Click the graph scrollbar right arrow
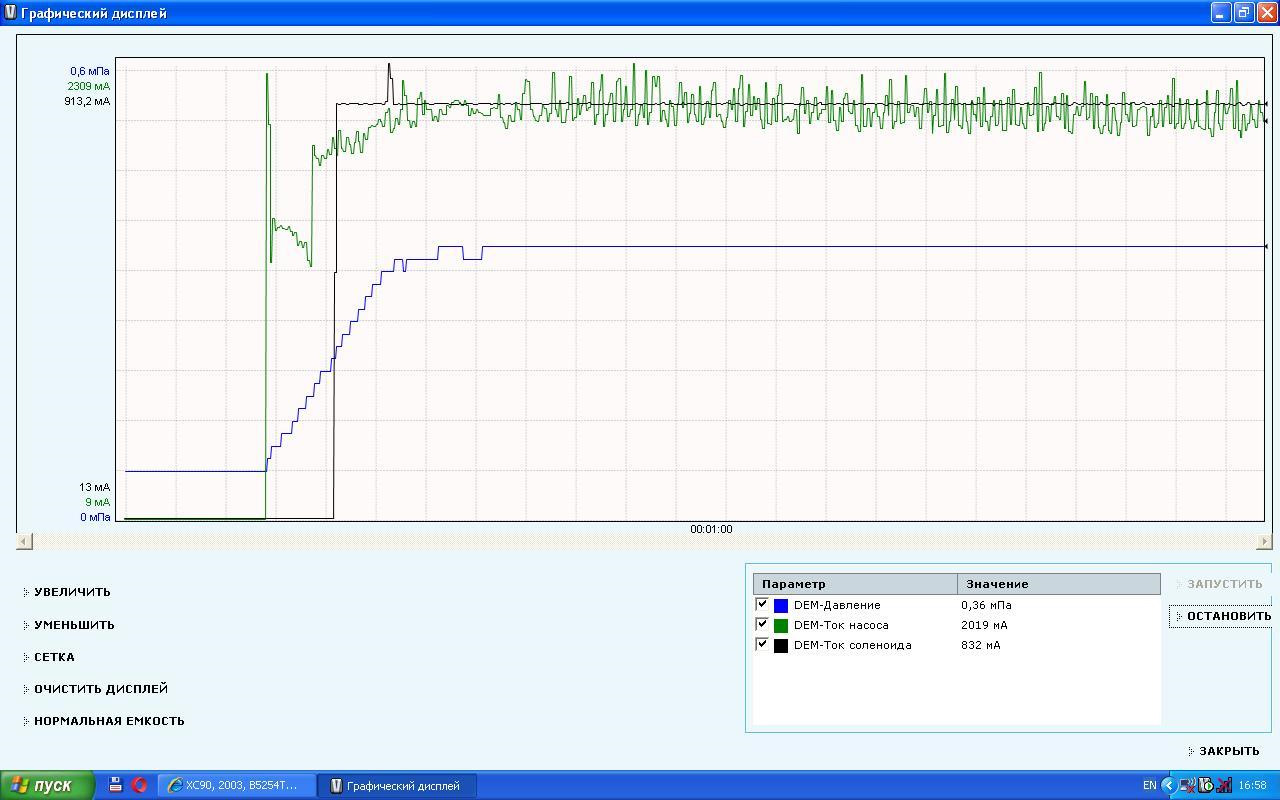 1264,541
